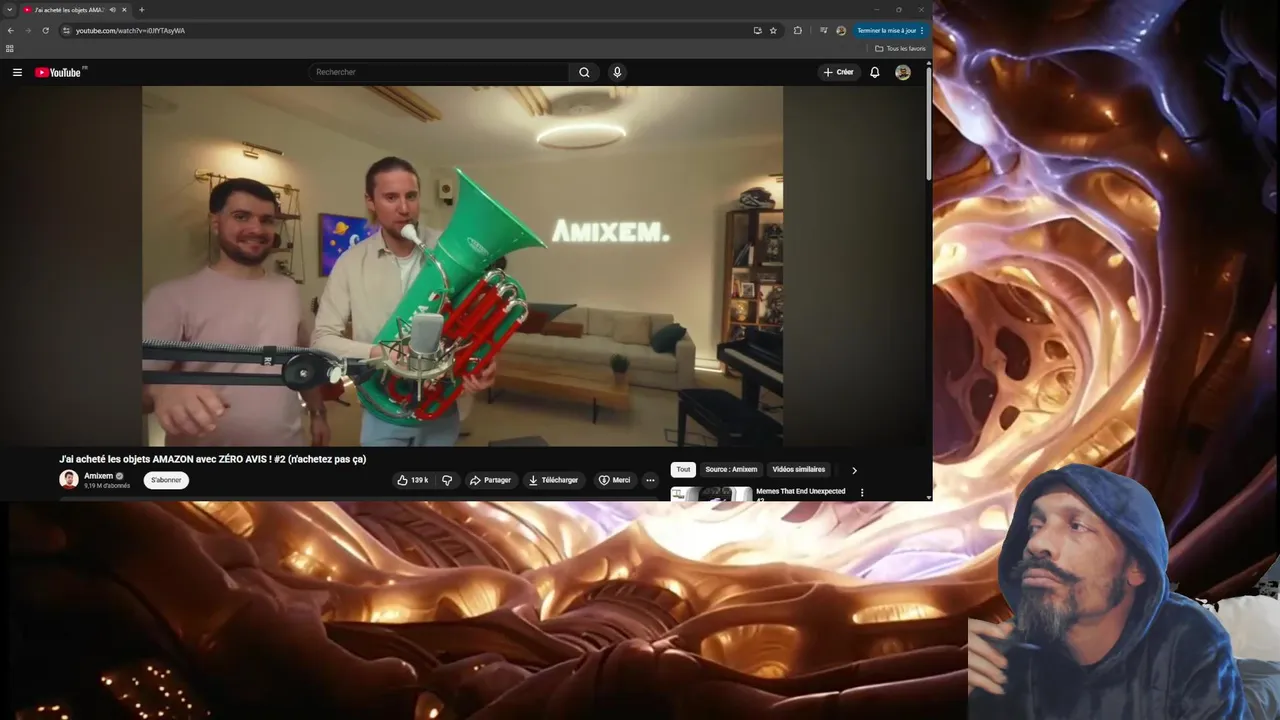Select the Source : Amixem chip
Image resolution: width=1280 pixels, height=720 pixels.
click(731, 469)
